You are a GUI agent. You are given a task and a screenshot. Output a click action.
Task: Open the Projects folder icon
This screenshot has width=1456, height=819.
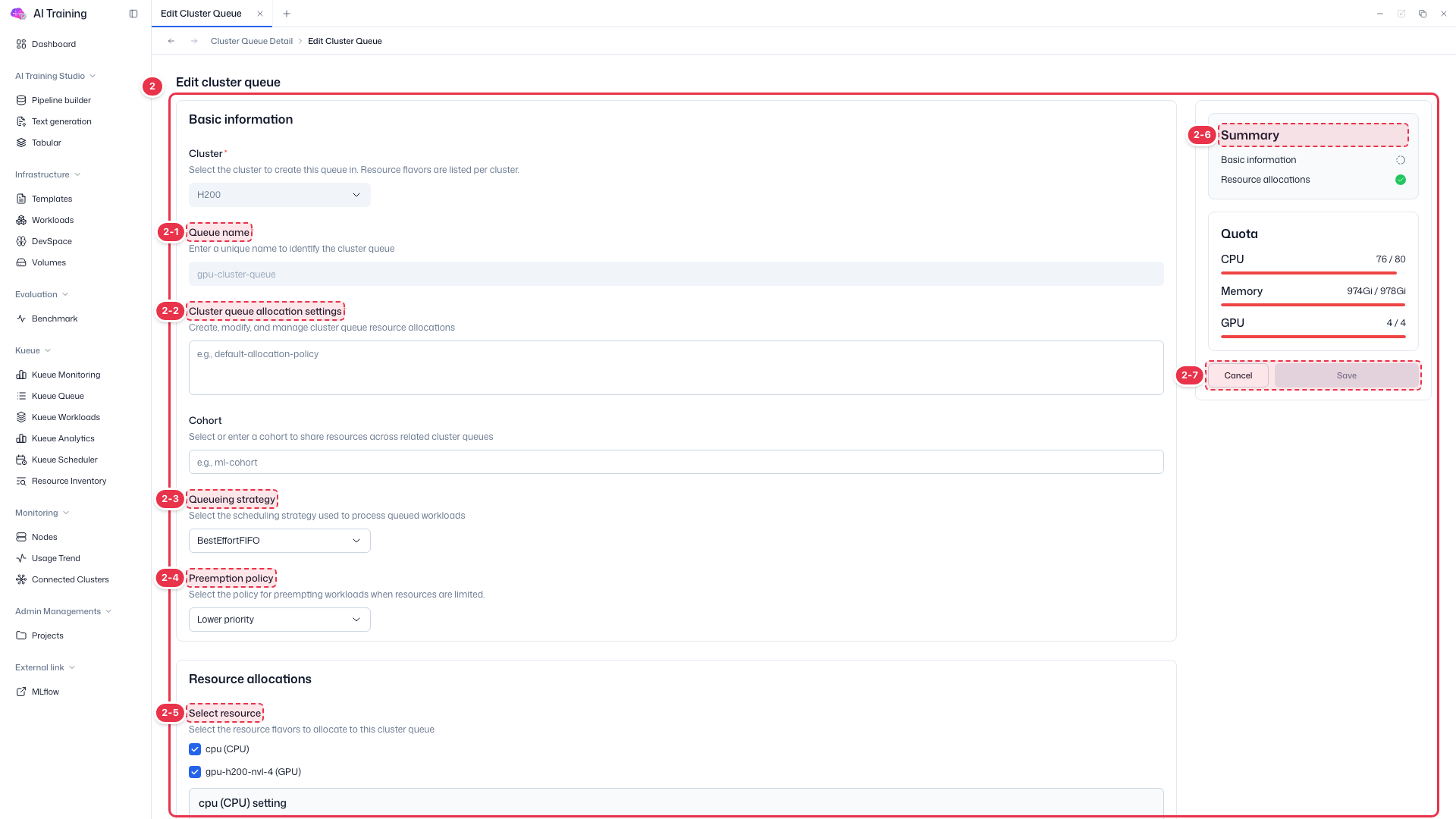point(21,635)
